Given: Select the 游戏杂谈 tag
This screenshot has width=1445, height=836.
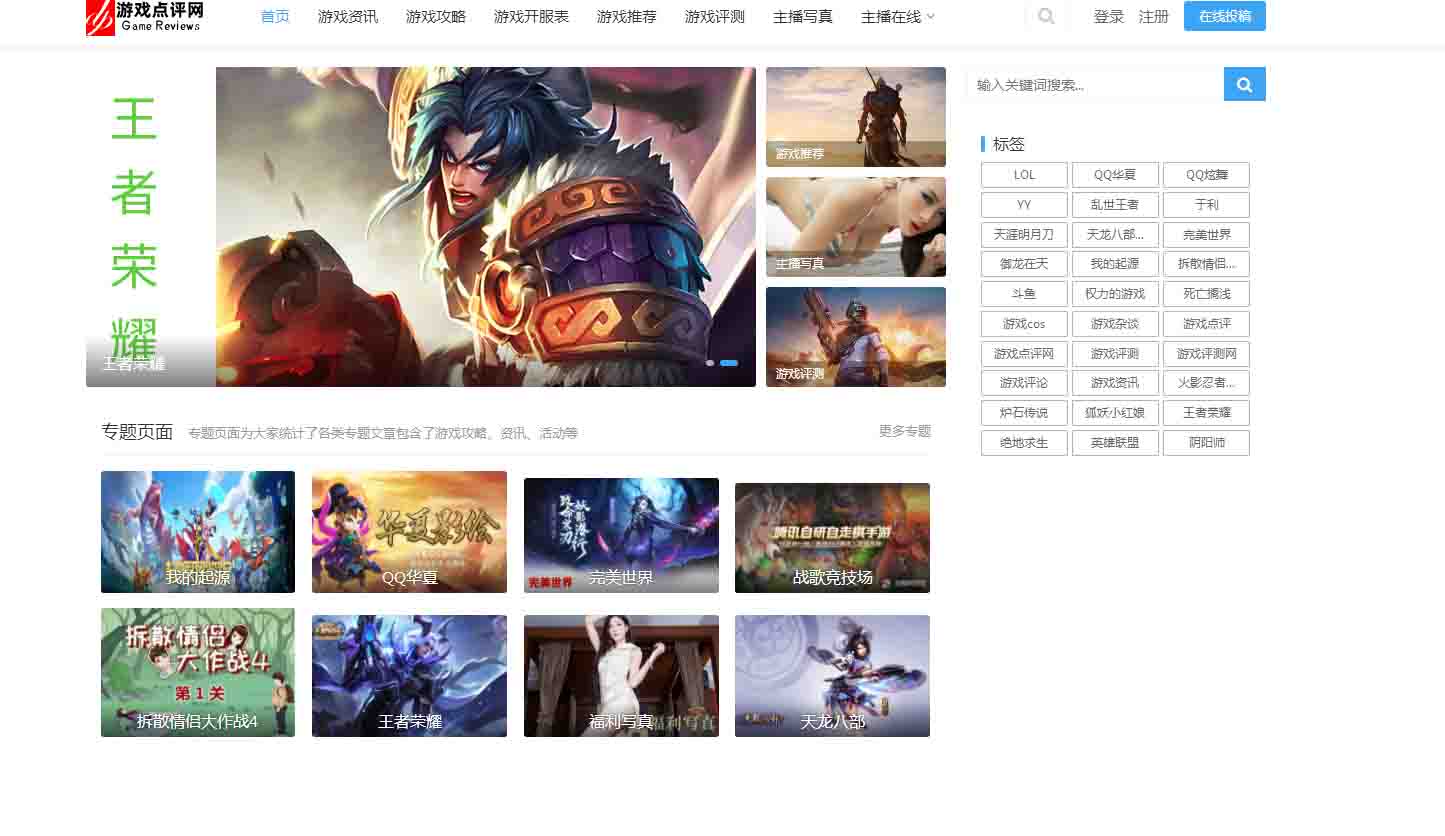Looking at the screenshot, I should coord(1115,324).
